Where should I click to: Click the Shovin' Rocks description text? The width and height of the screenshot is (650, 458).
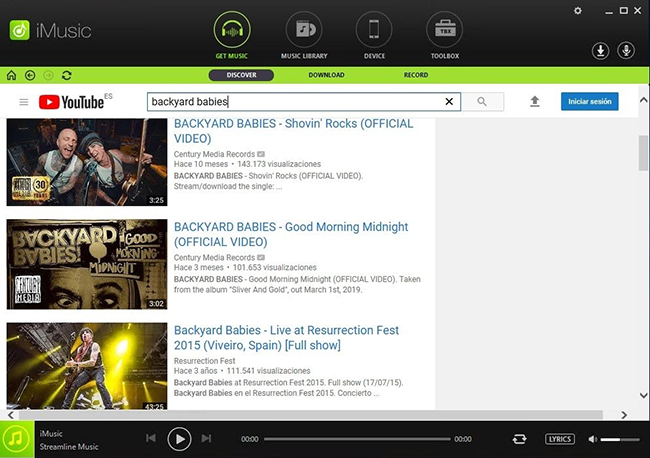pos(268,181)
